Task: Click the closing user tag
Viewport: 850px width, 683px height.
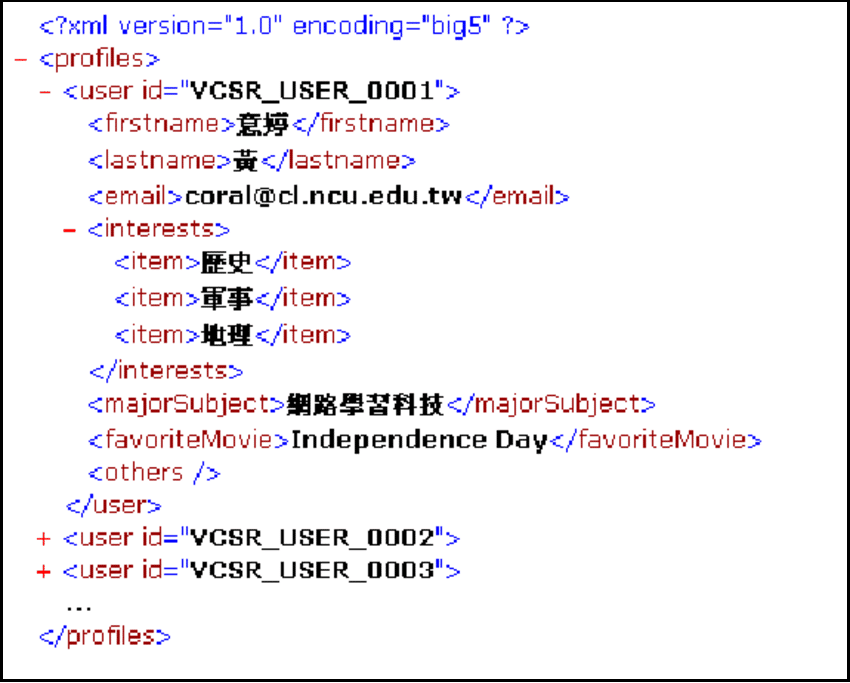Action: (114, 506)
